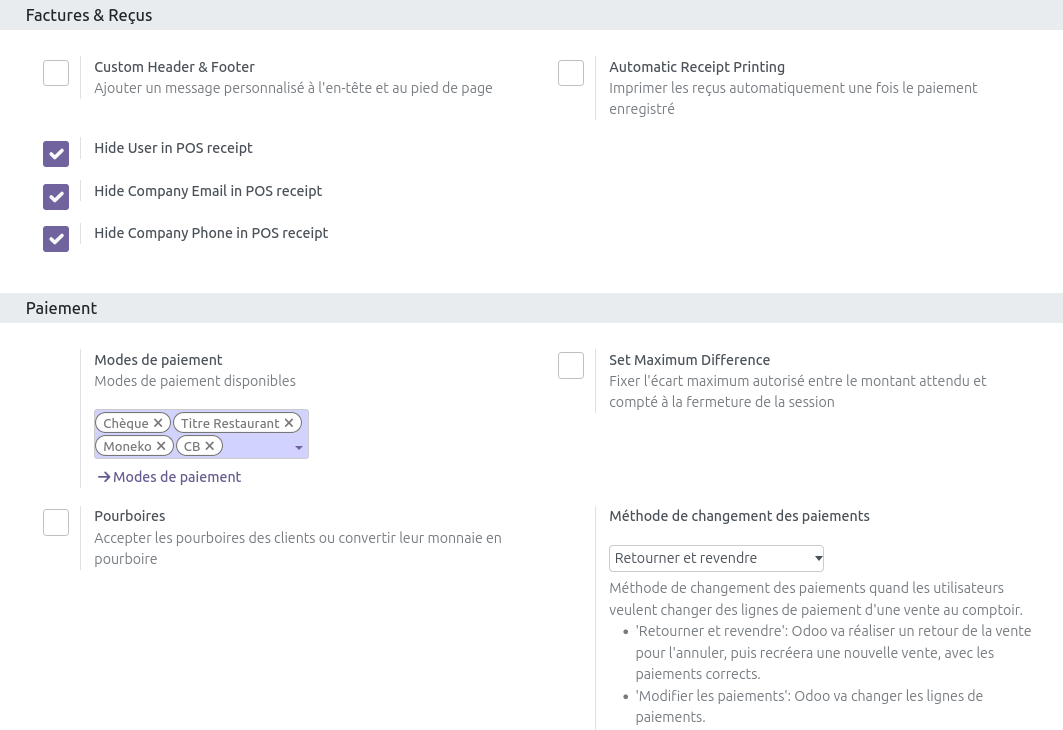Screen dimensions: 1063x730
Task: Open payment methods tag dropdown arrow
Action: 298,448
